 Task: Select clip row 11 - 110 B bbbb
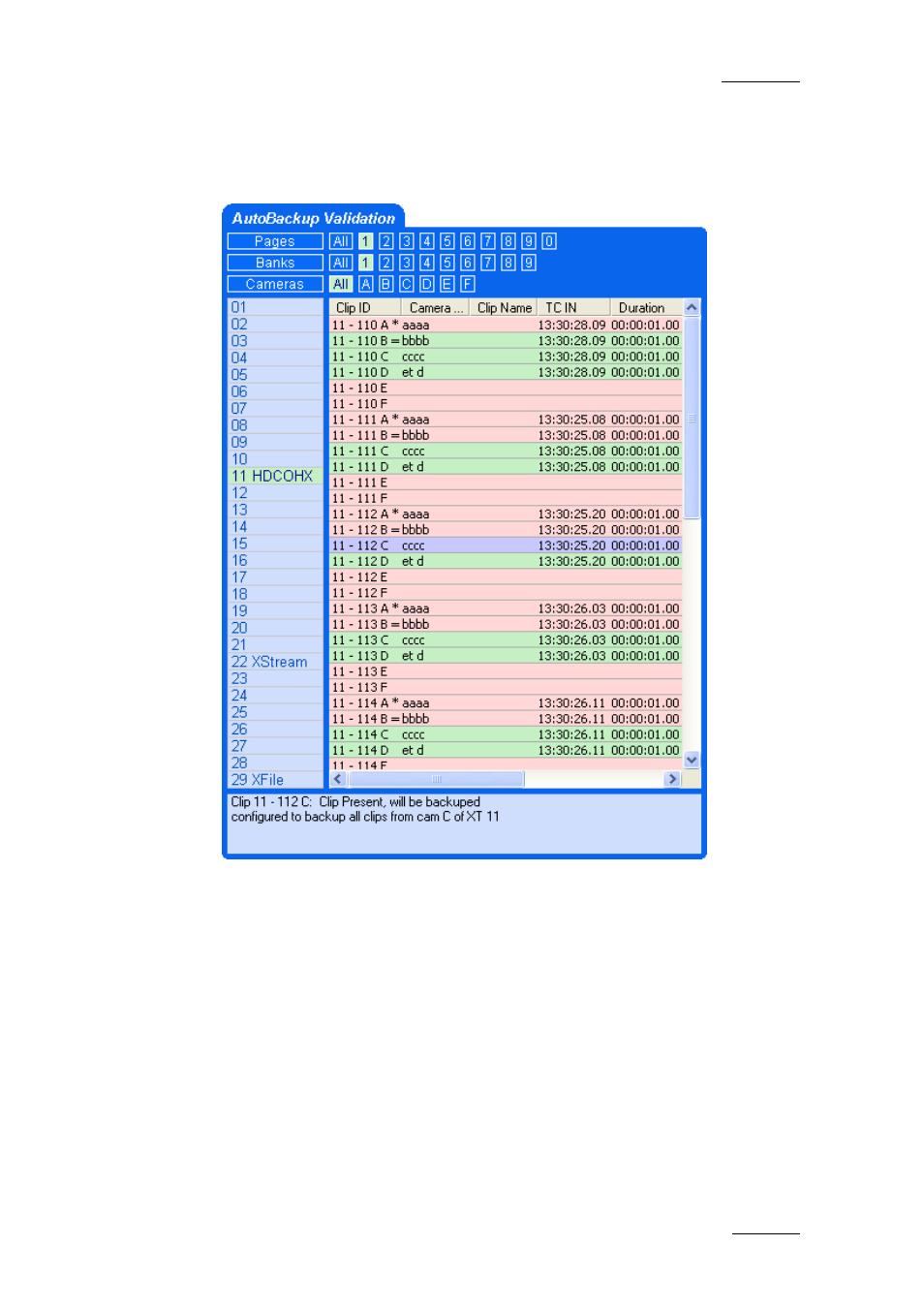[x=506, y=341]
